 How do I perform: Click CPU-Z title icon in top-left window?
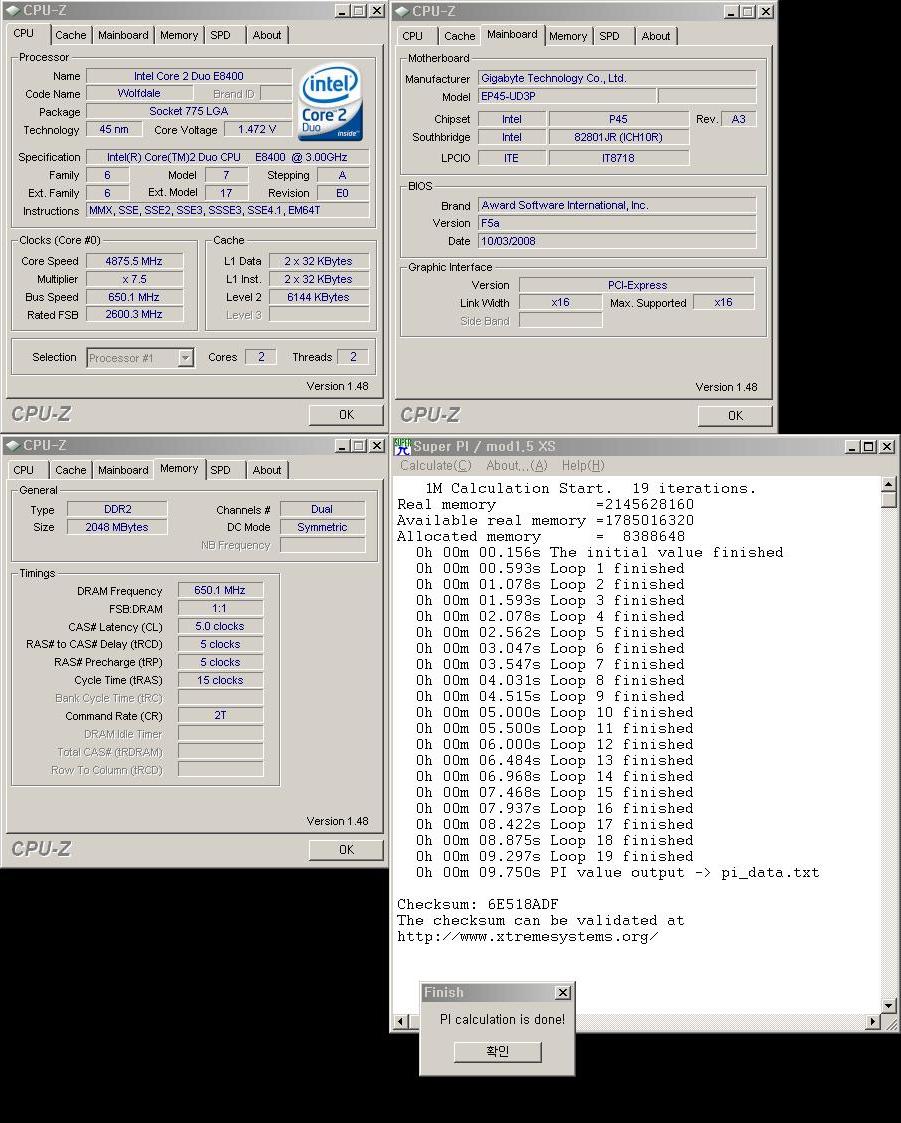12,11
